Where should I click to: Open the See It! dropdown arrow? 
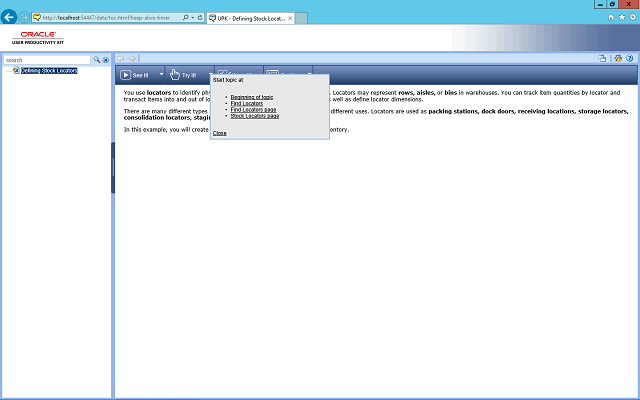click(161, 74)
